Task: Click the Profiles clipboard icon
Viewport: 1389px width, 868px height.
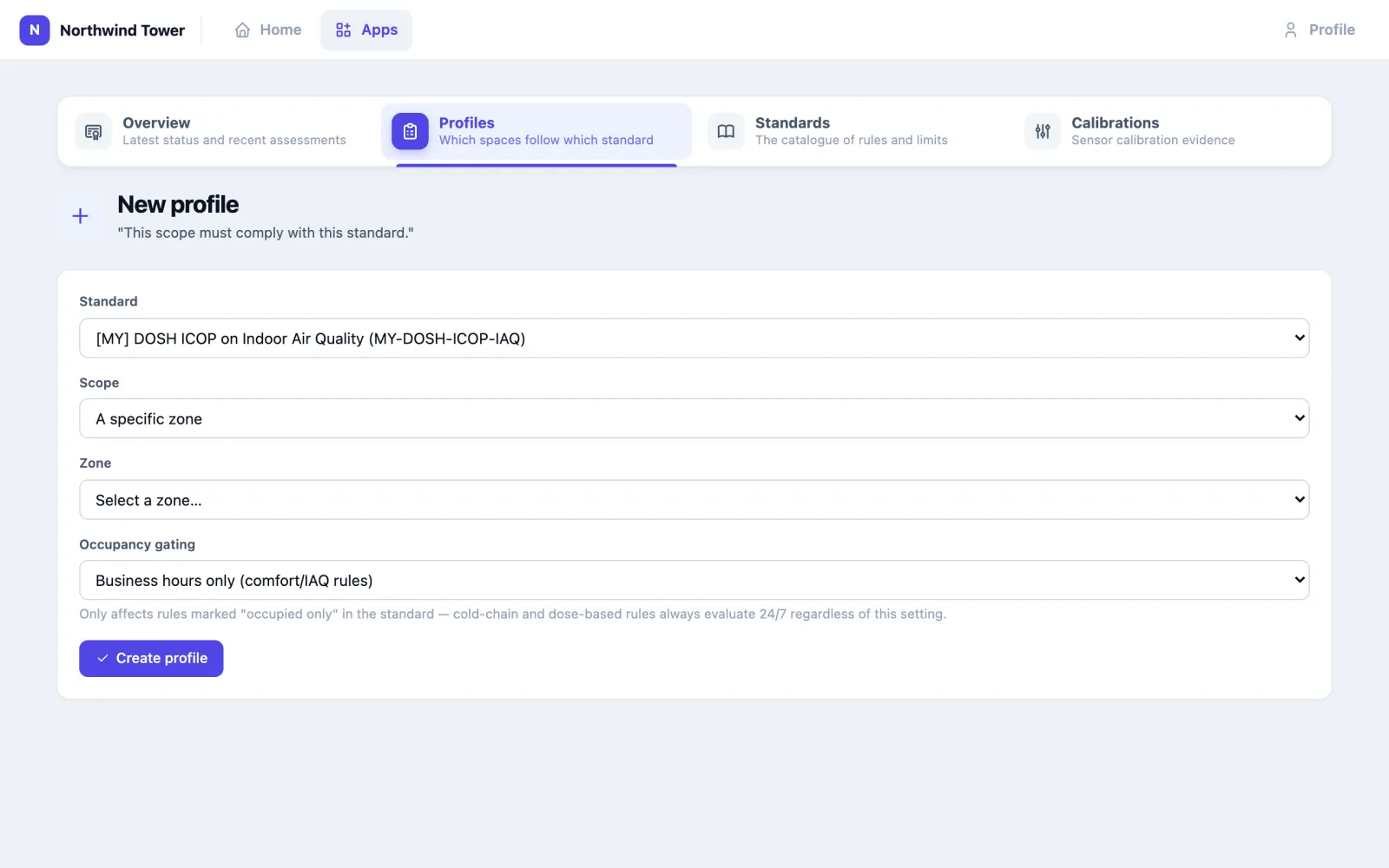Action: tap(410, 132)
